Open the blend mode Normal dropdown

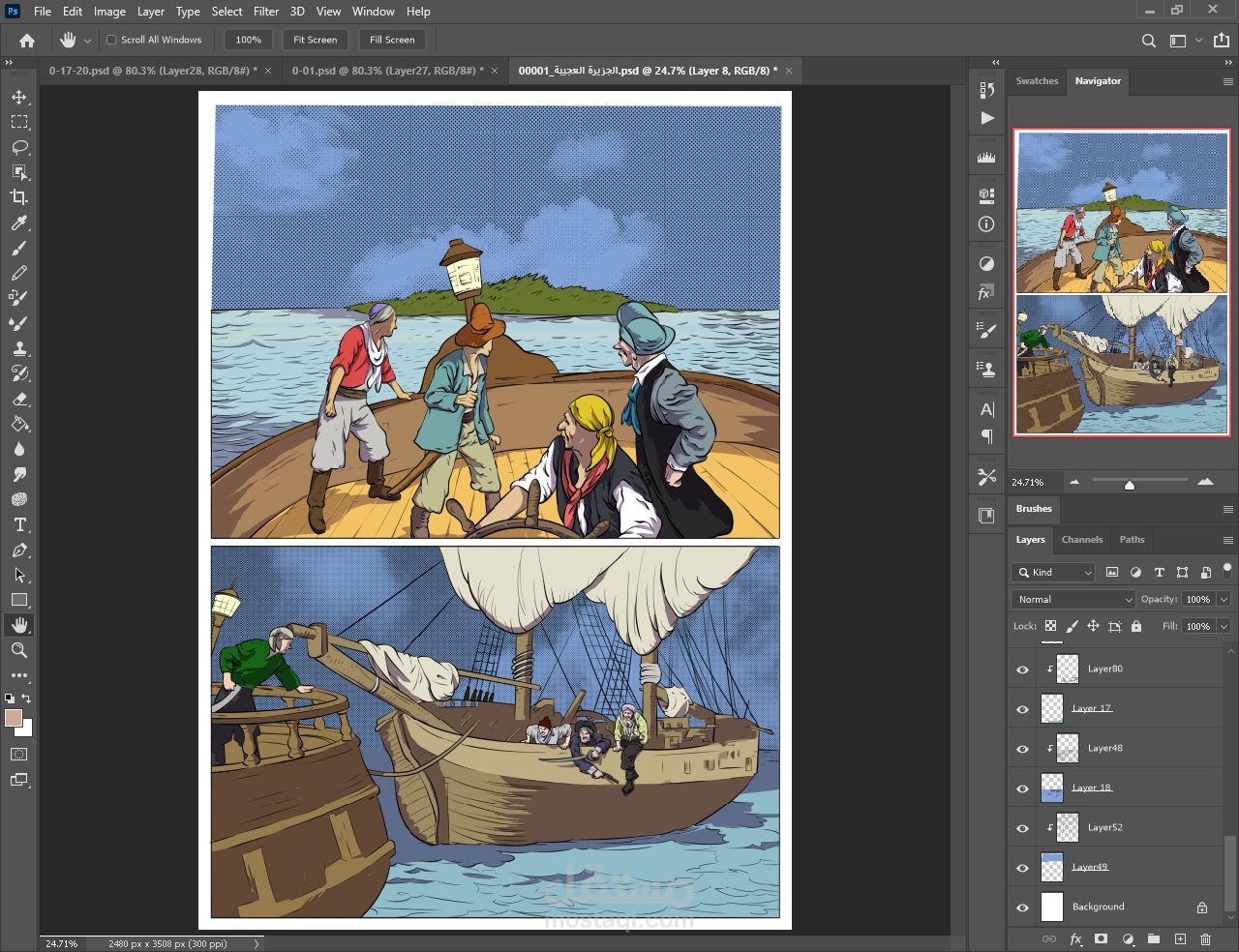click(x=1073, y=600)
